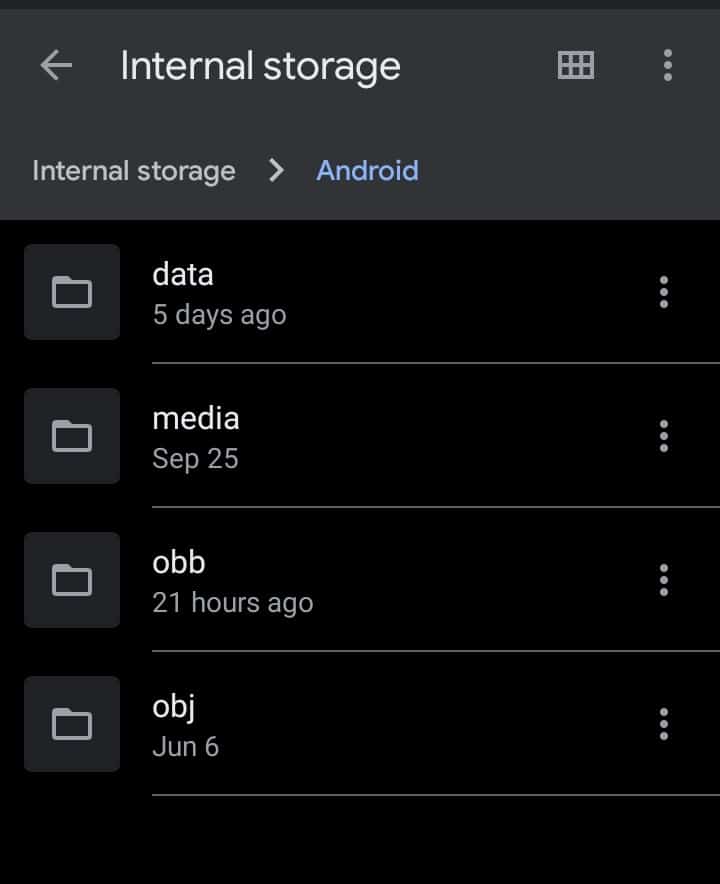Tap the Internal storage page title

(260, 67)
